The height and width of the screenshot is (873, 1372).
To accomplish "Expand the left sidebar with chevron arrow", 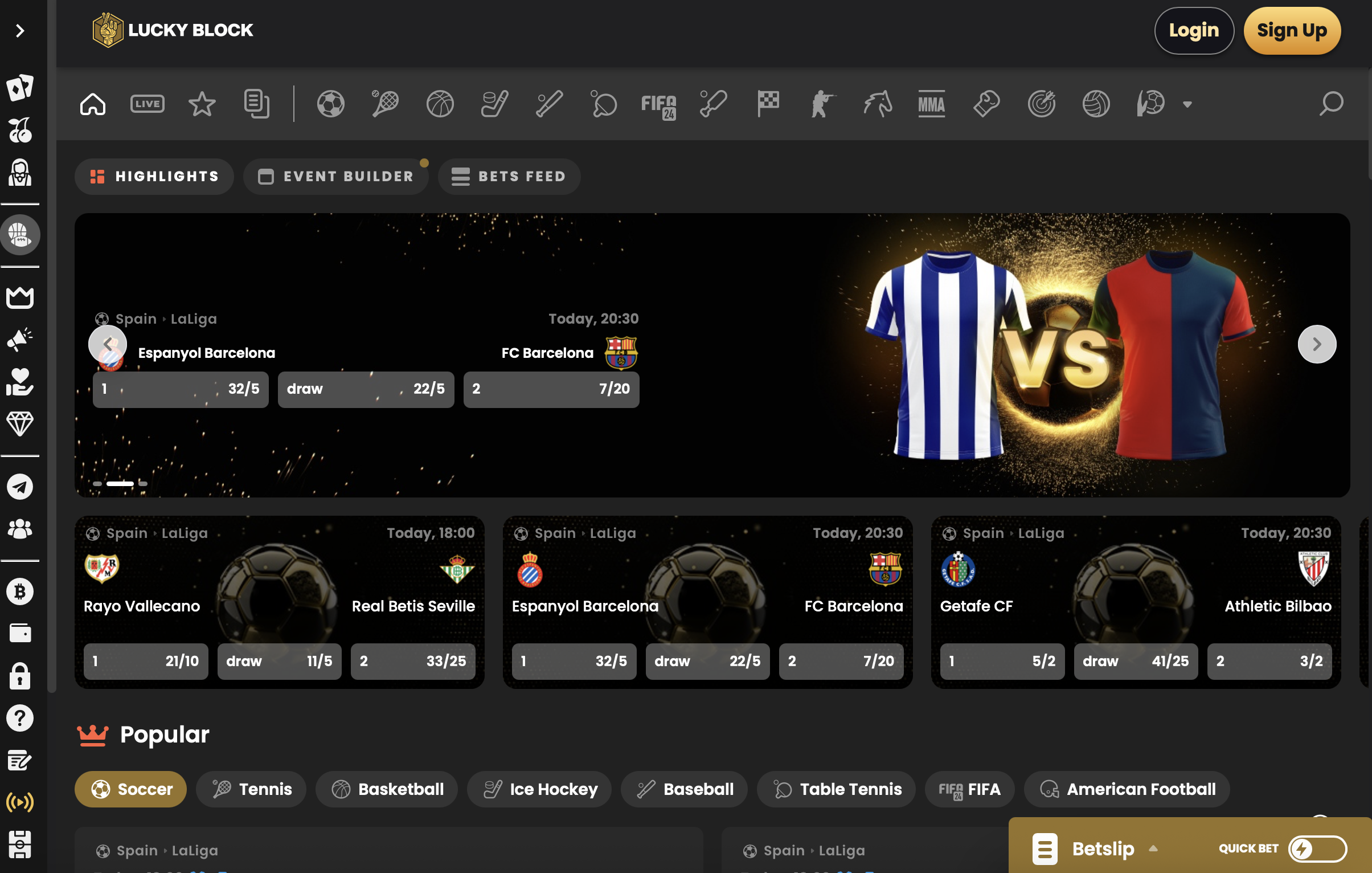I will click(x=20, y=30).
